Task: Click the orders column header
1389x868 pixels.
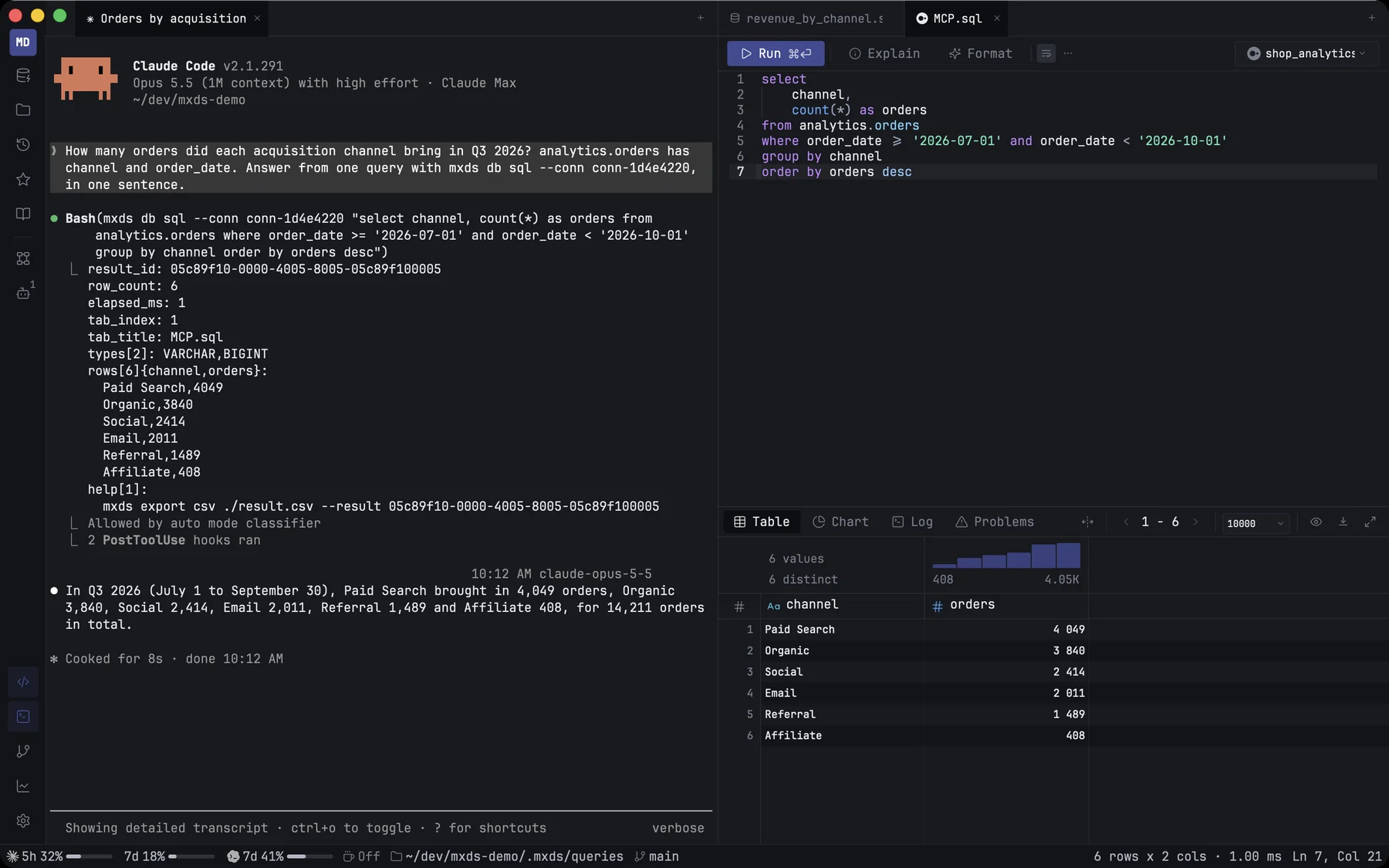Action: 1005,605
